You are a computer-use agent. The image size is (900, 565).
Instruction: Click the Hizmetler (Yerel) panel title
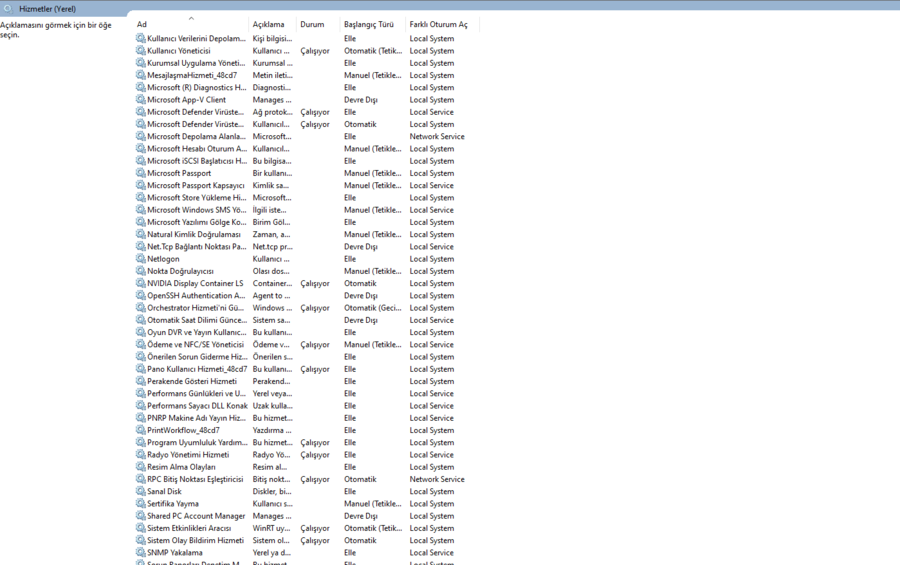tap(47, 9)
